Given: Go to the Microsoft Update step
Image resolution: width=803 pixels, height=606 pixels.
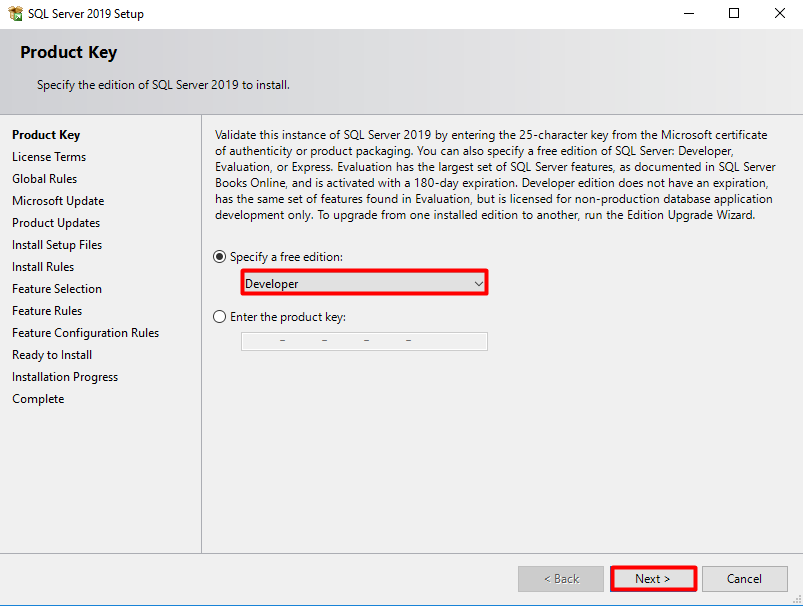Looking at the screenshot, I should click(58, 201).
